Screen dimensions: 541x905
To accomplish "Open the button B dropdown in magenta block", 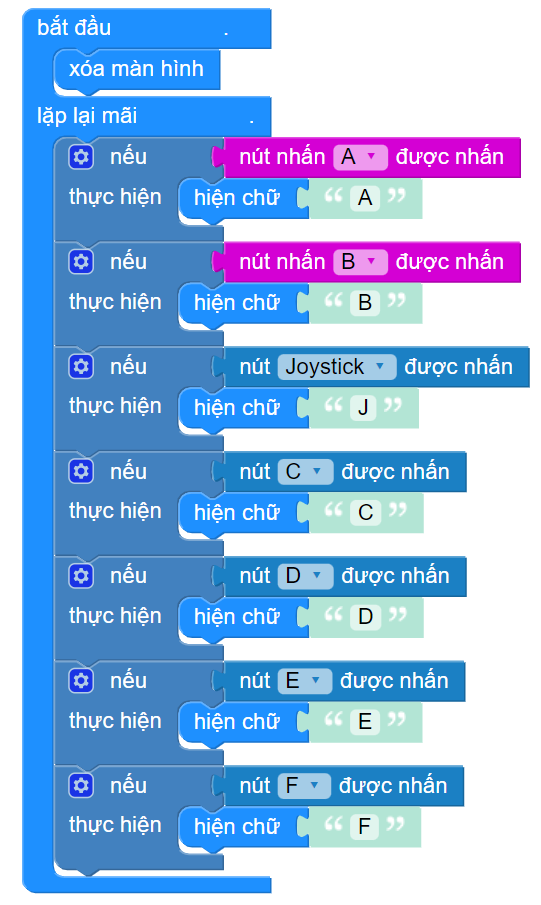I will tap(360, 262).
